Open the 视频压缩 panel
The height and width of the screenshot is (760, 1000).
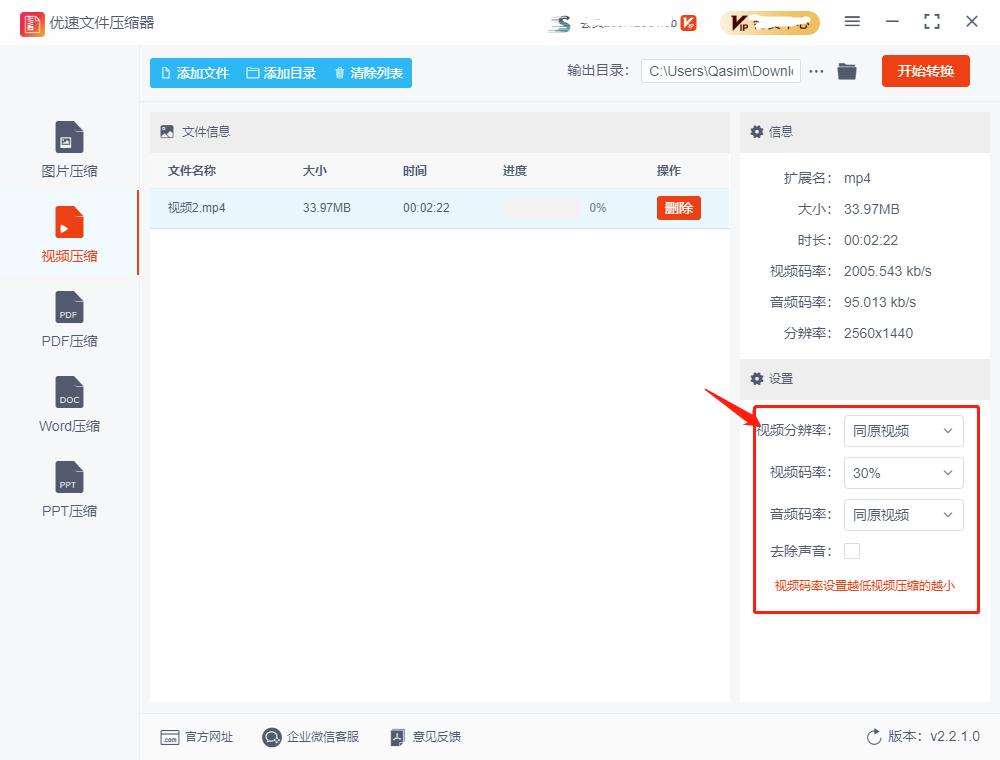click(x=67, y=233)
